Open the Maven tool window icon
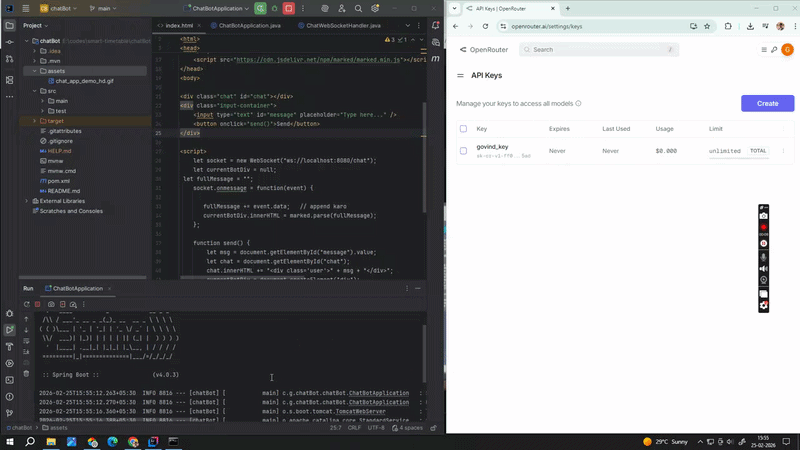The height and width of the screenshot is (450, 800). click(x=435, y=59)
